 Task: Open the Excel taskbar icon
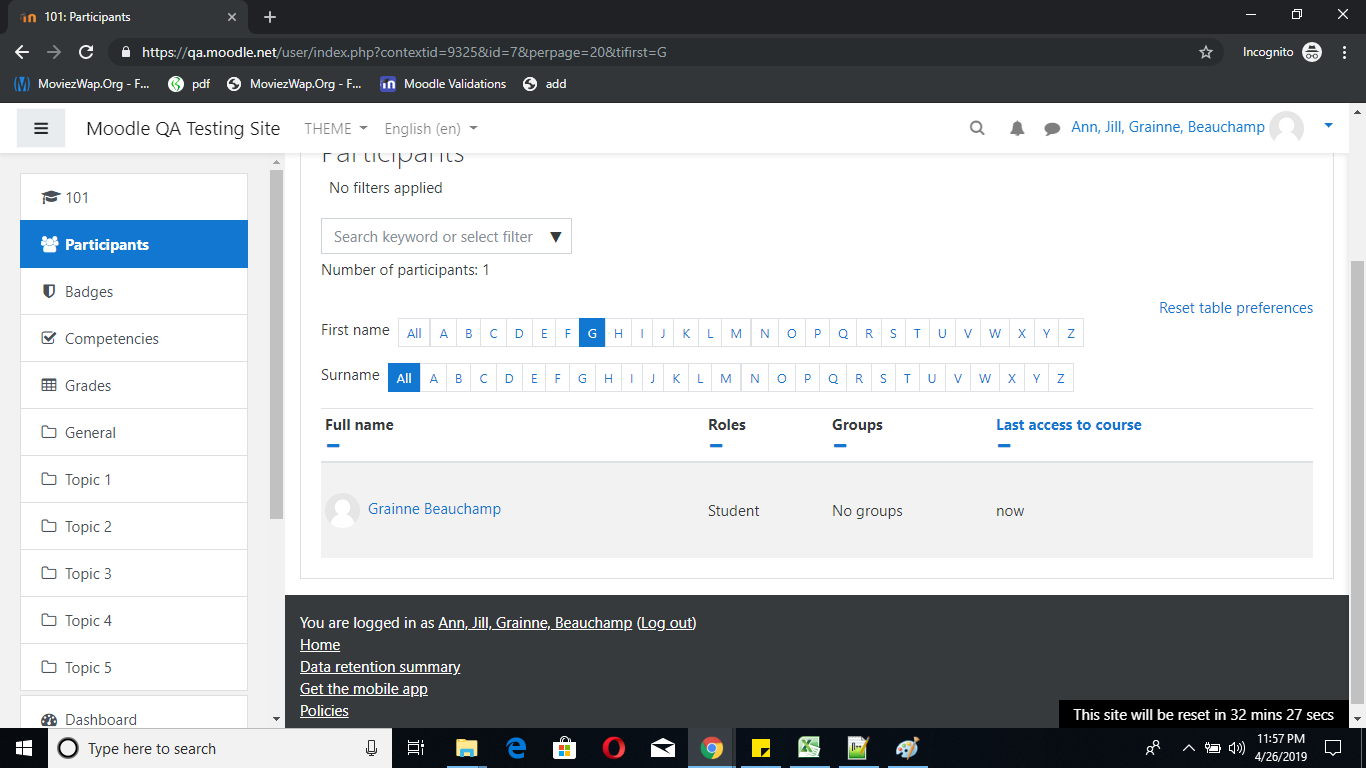pyautogui.click(x=809, y=748)
